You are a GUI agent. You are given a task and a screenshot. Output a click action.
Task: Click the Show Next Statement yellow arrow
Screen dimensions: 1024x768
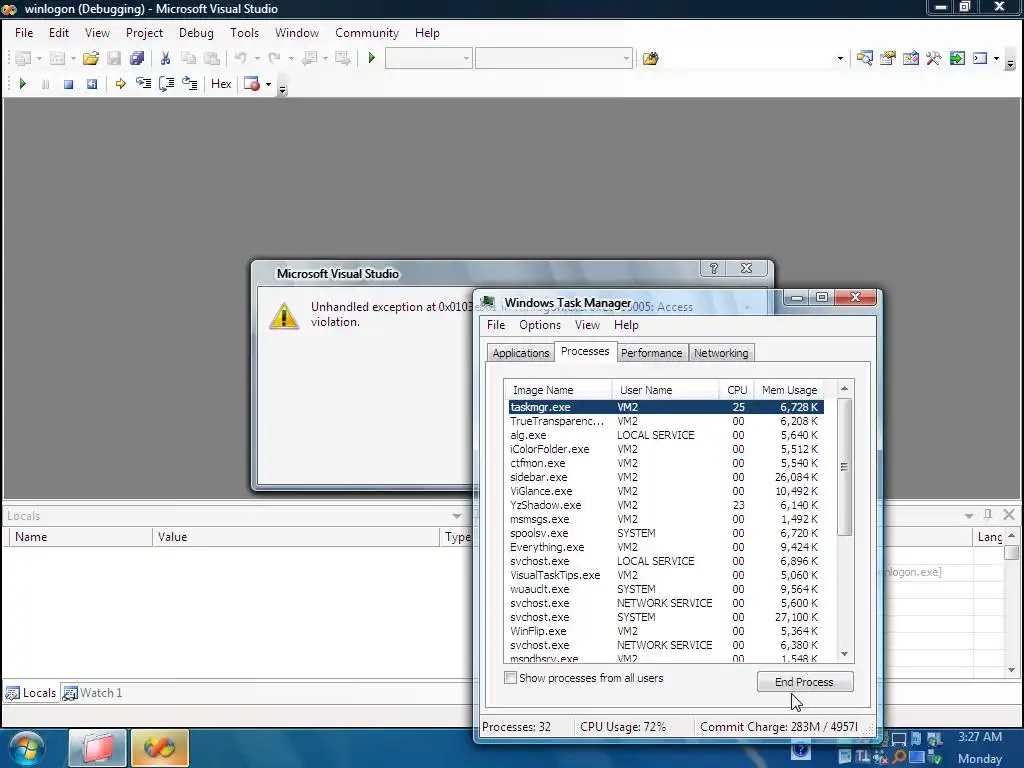tap(120, 84)
